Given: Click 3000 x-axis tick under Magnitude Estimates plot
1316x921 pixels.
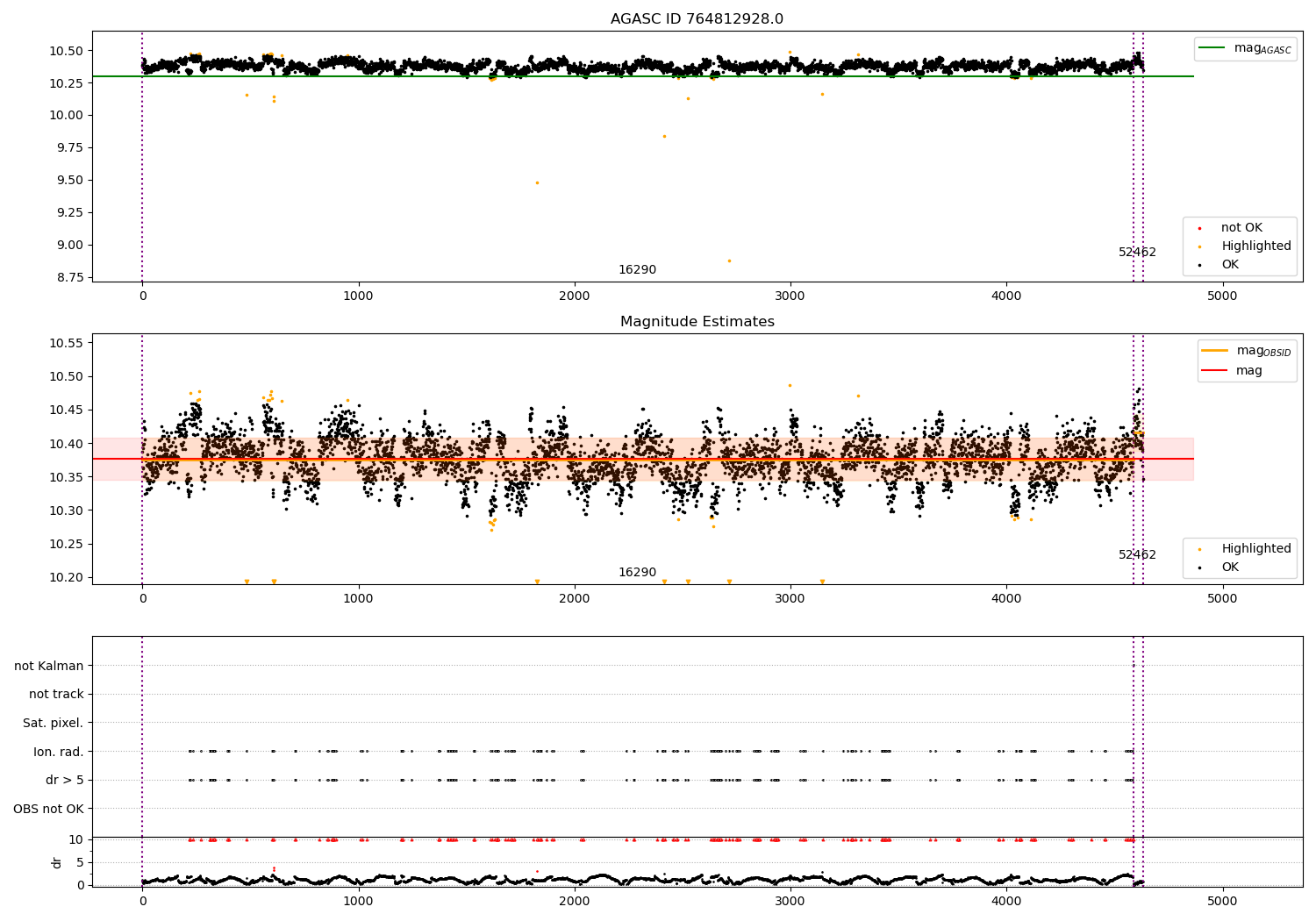Looking at the screenshot, I should (790, 599).
